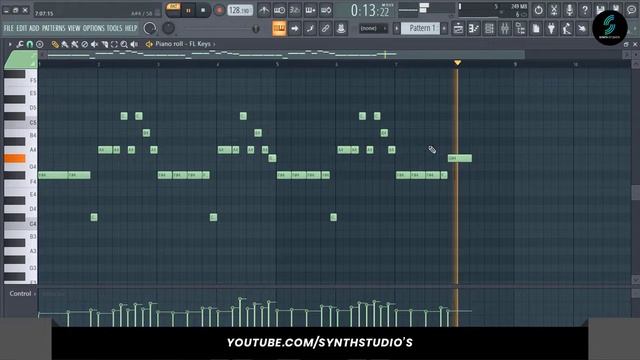Toggle the metronome
The width and height of the screenshot is (640, 360).
[264, 10]
